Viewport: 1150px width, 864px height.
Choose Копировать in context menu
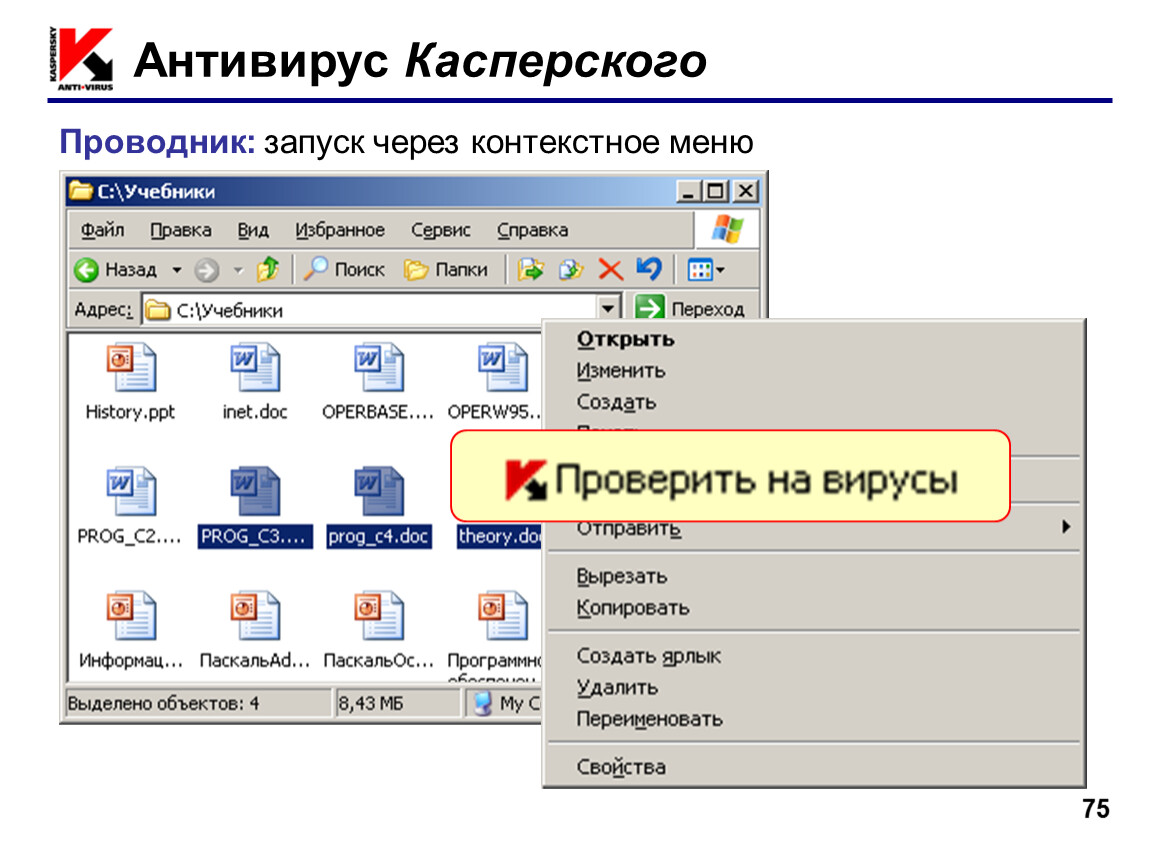[x=633, y=607]
